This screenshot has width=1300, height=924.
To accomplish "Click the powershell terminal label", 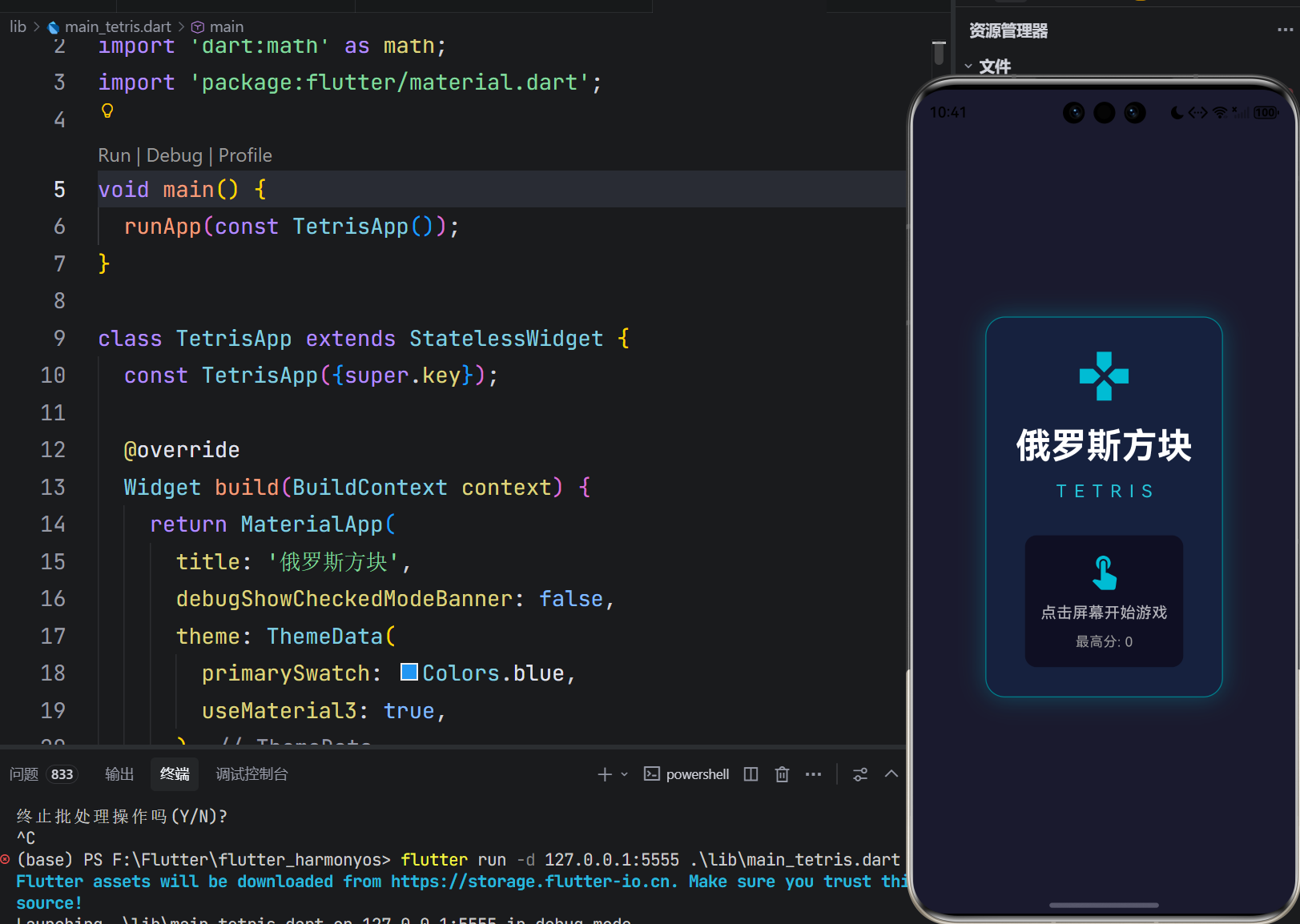I will (x=697, y=774).
